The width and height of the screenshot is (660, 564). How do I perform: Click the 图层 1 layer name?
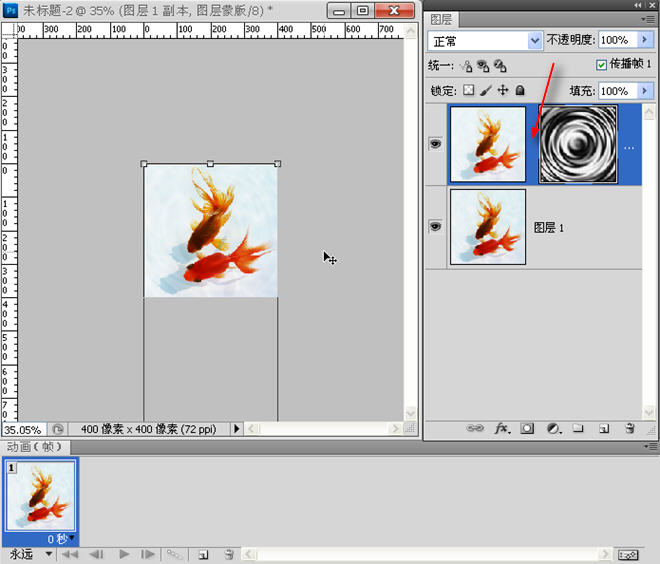[x=548, y=228]
